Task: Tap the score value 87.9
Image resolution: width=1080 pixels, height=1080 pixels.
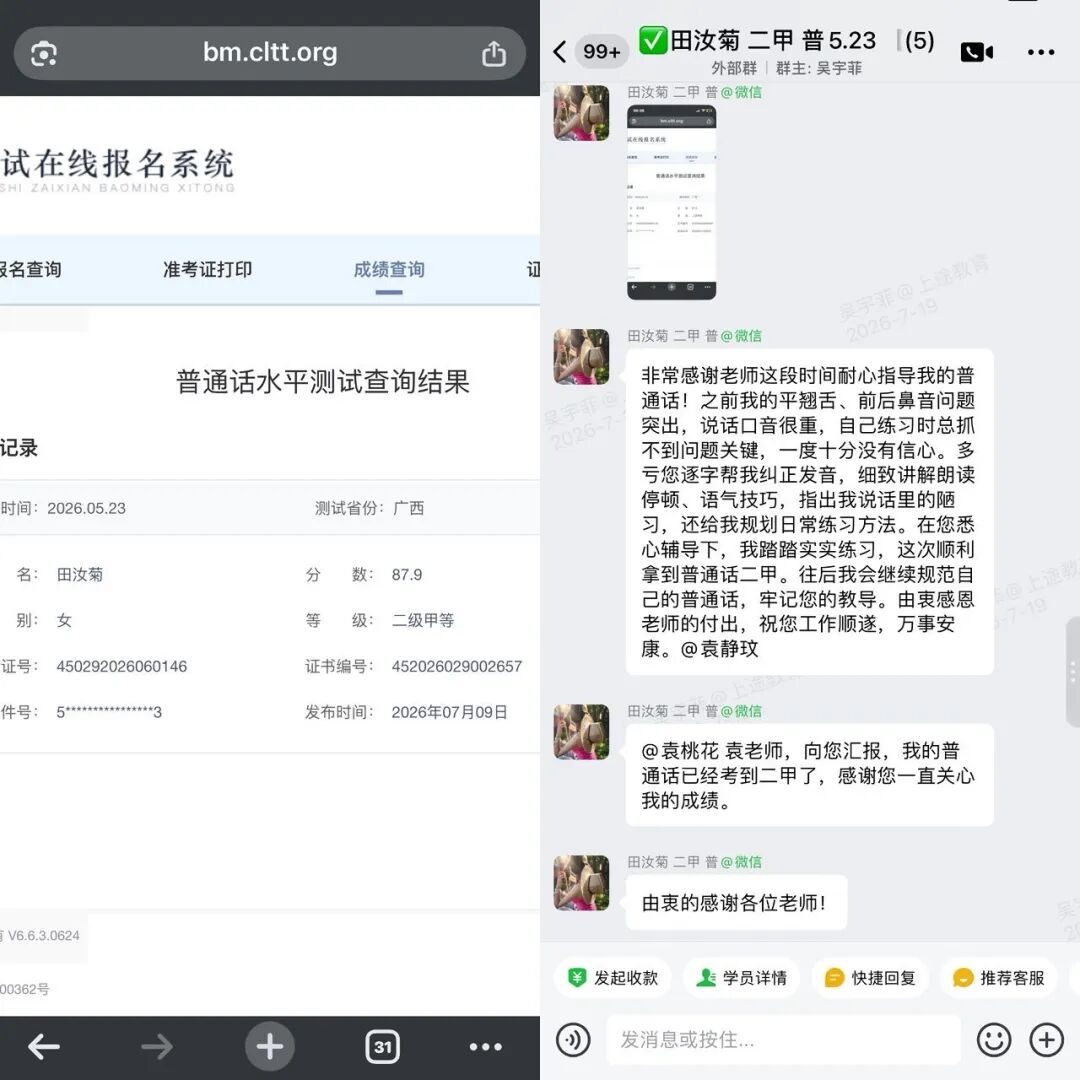Action: click(406, 574)
